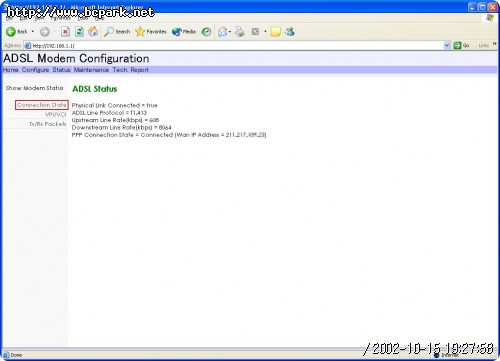Click the Downstream Line Rate line
500x361 pixels.
[x=121, y=127]
